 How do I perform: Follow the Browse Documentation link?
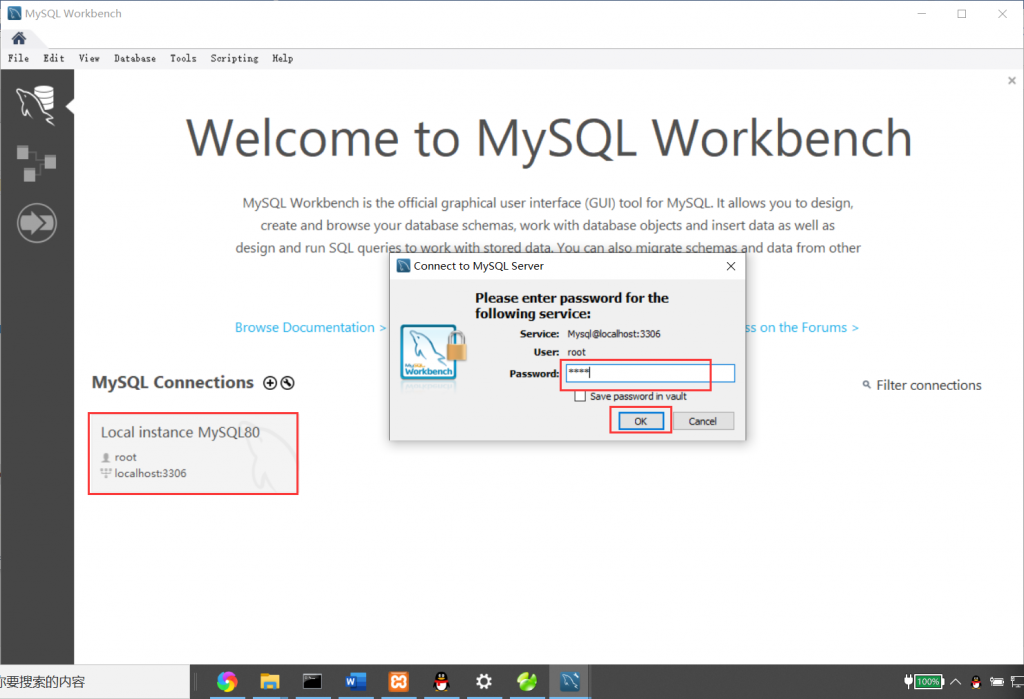[x=310, y=327]
